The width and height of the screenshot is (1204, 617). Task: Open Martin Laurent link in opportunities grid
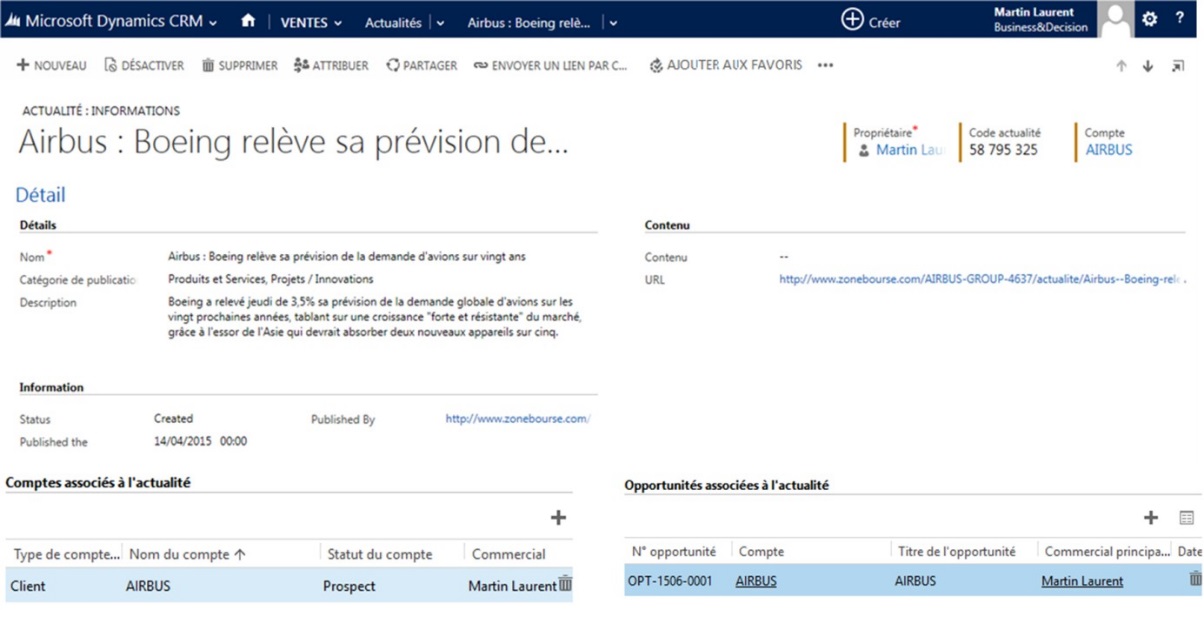pyautogui.click(x=1082, y=581)
